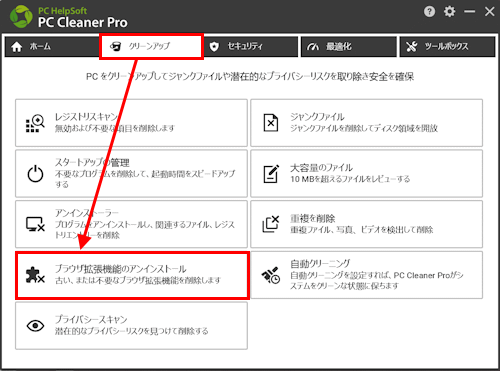
Task: Open the プライバシースキャン card
Action: tap(131, 326)
